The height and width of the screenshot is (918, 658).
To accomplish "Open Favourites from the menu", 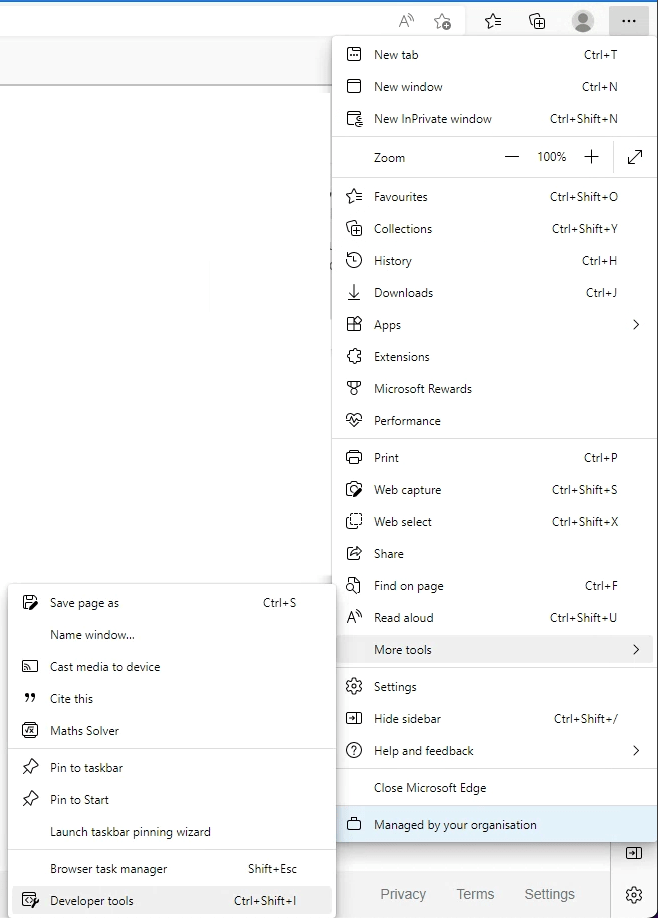I will click(494, 197).
